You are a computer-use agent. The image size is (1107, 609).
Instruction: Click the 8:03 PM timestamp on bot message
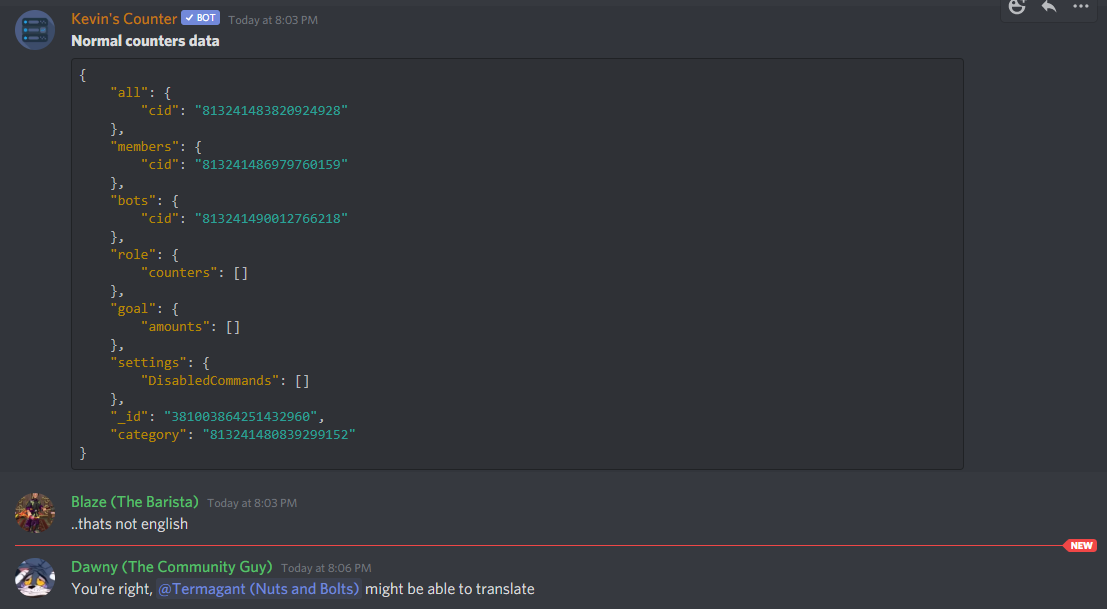coord(273,20)
